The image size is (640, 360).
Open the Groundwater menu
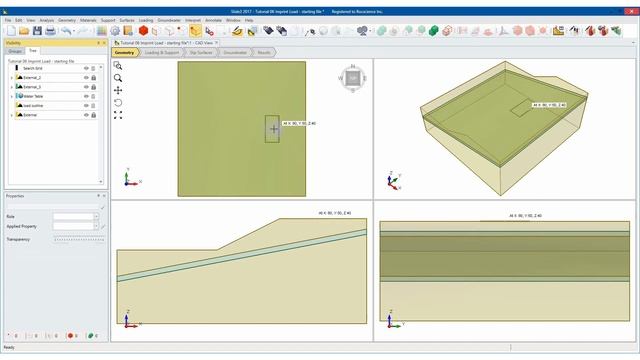(169, 20)
